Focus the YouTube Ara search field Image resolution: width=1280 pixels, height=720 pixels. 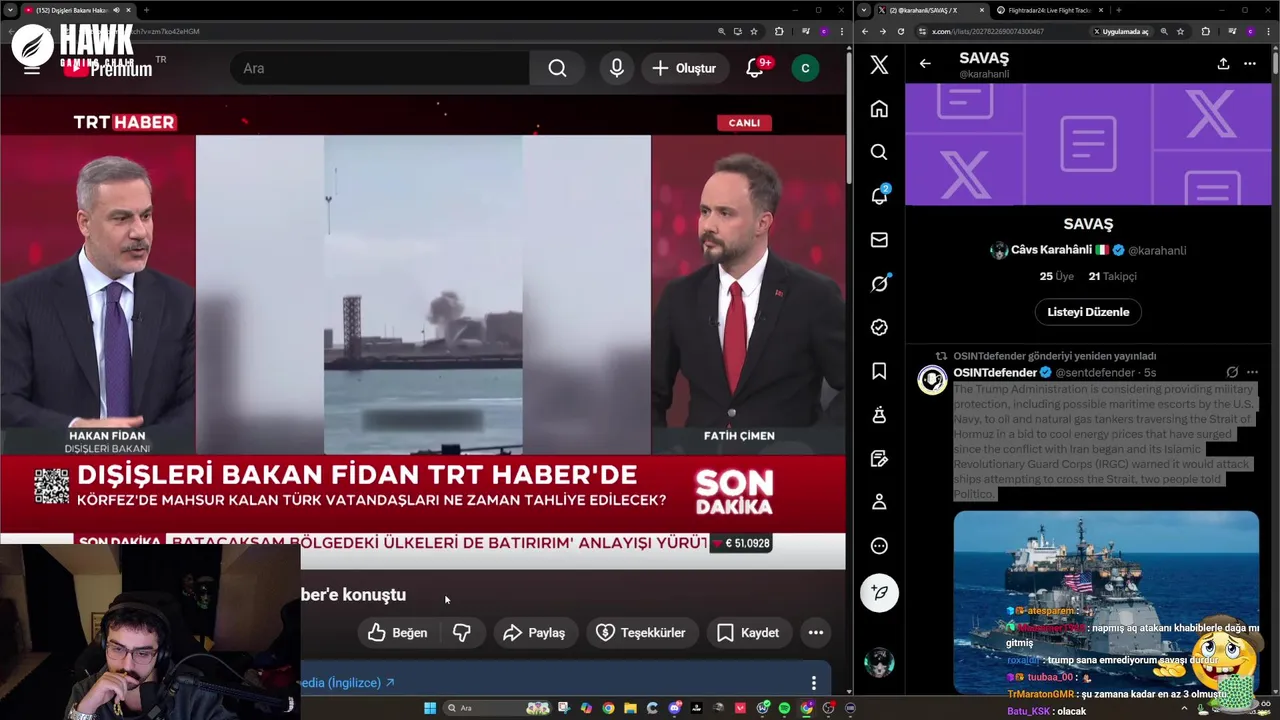380,68
